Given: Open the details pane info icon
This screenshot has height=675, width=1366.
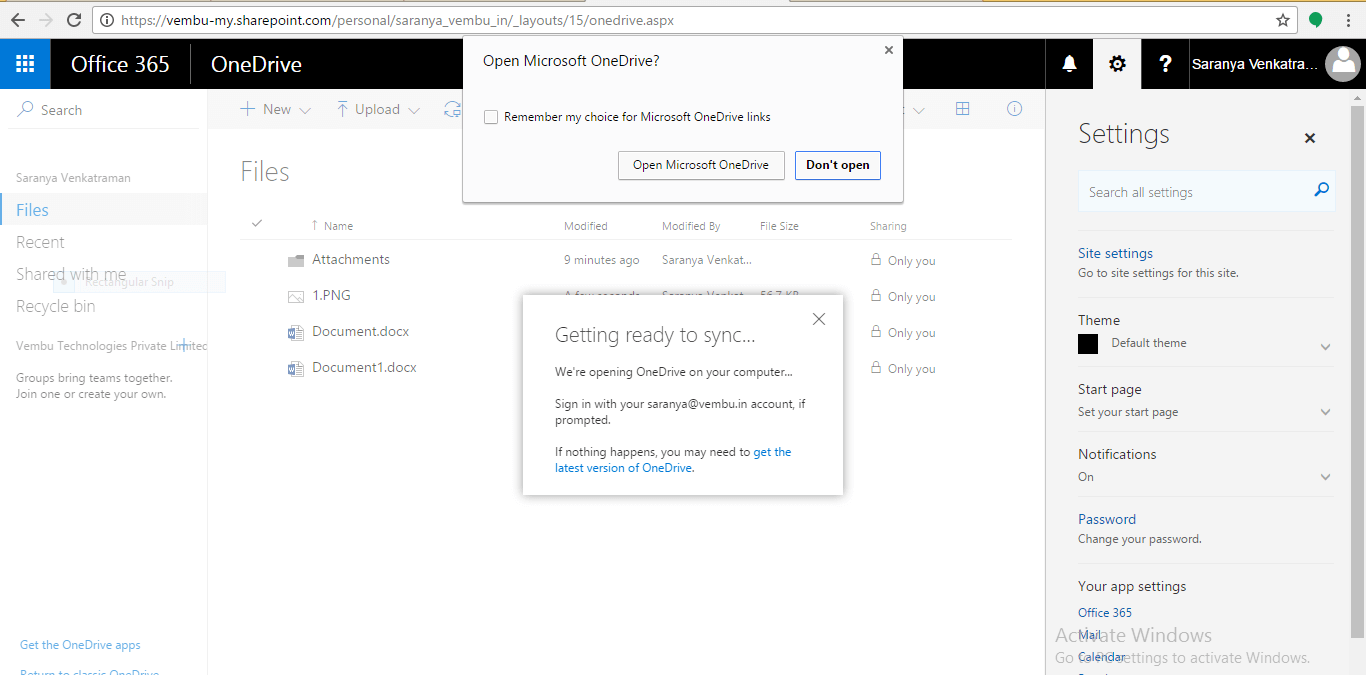Looking at the screenshot, I should 1014,108.
